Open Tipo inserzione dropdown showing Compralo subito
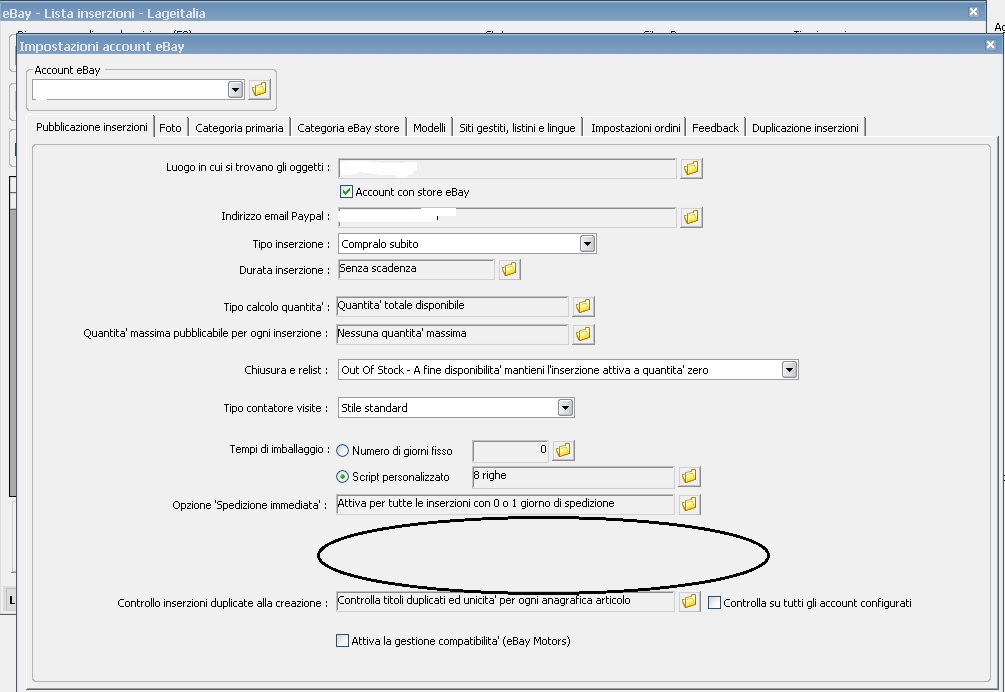Viewport: 1005px width, 692px height. tap(587, 243)
